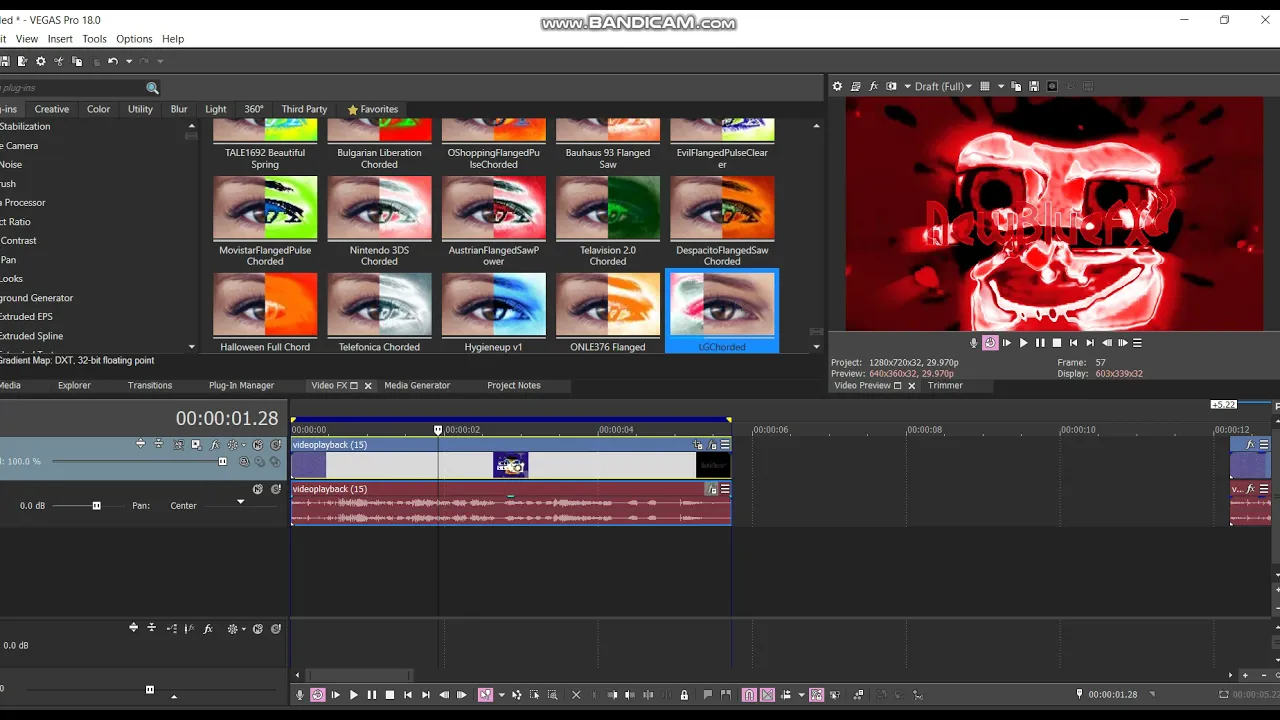
Task: Switch to the Explorer tab
Action: [74, 386]
